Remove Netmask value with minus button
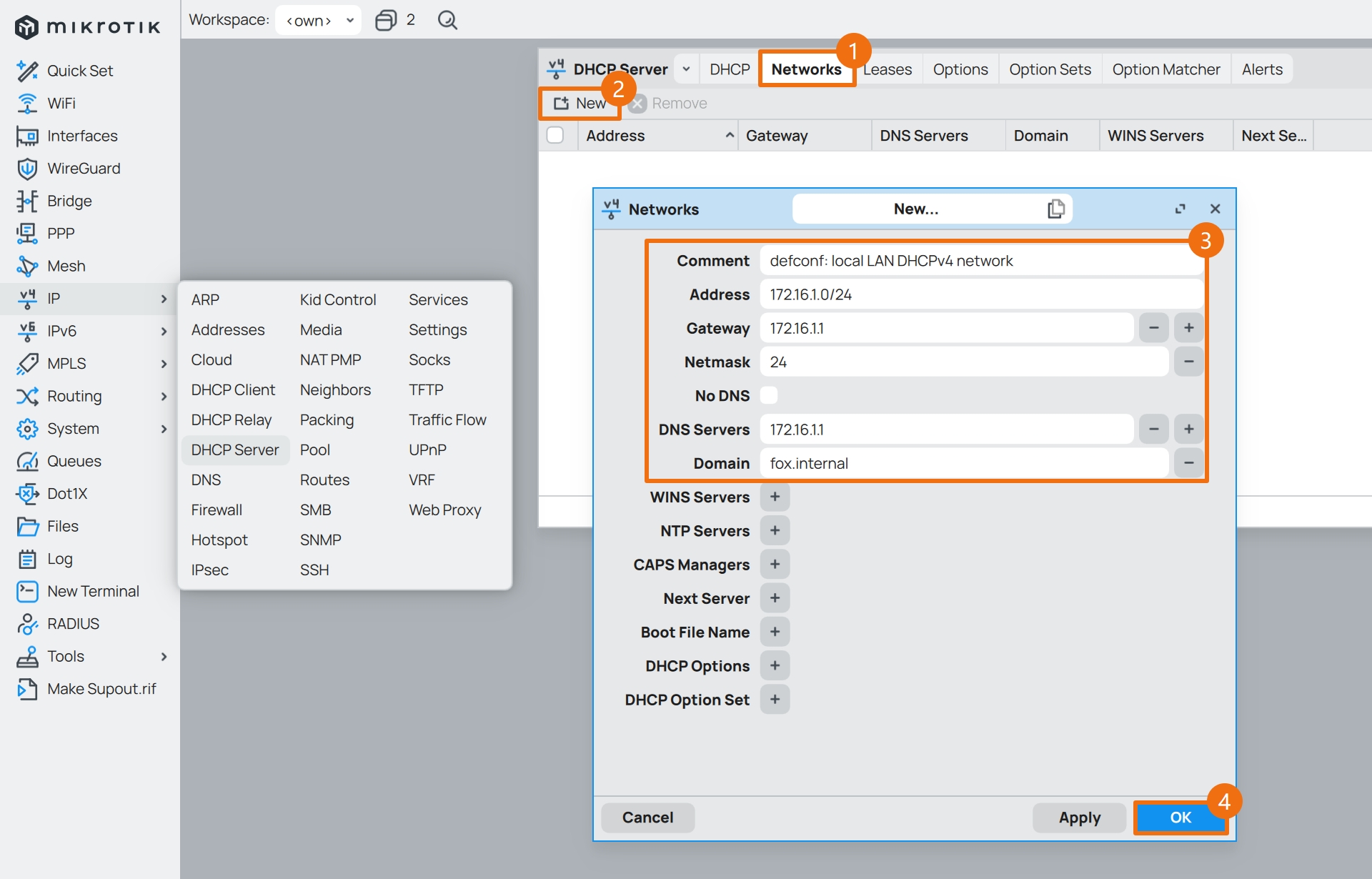The image size is (1372, 879). 1189,362
